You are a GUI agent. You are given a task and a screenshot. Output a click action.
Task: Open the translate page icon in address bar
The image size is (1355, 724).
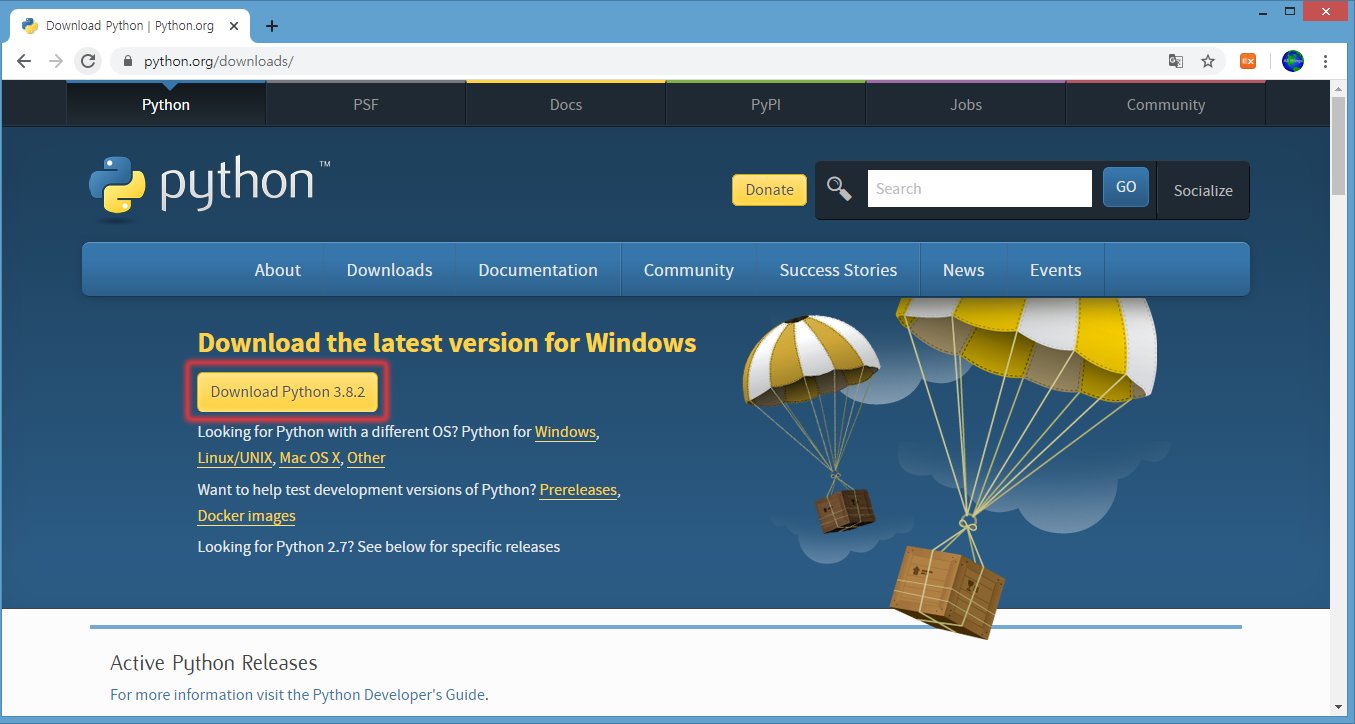click(1176, 61)
